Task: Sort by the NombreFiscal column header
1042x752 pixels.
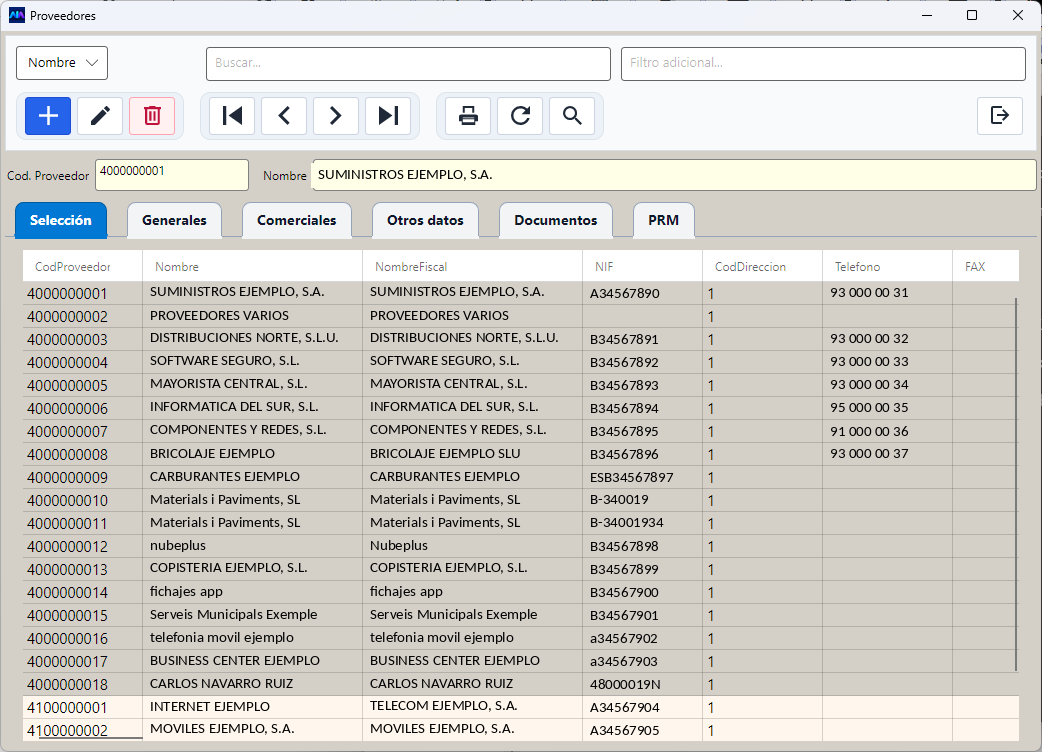Action: 472,266
